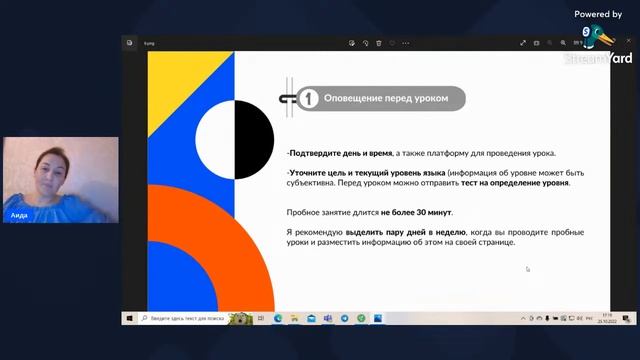Delete the image using trash icon
The width and height of the screenshot is (640, 360).
point(379,43)
